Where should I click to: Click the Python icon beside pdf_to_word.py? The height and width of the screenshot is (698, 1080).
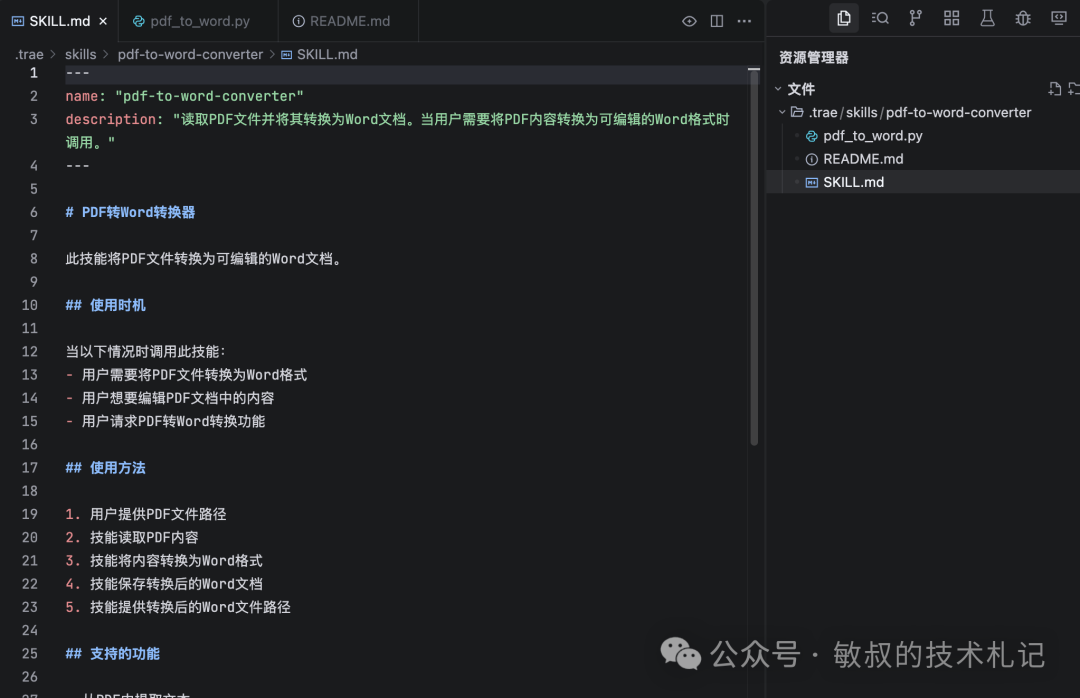tap(811, 135)
